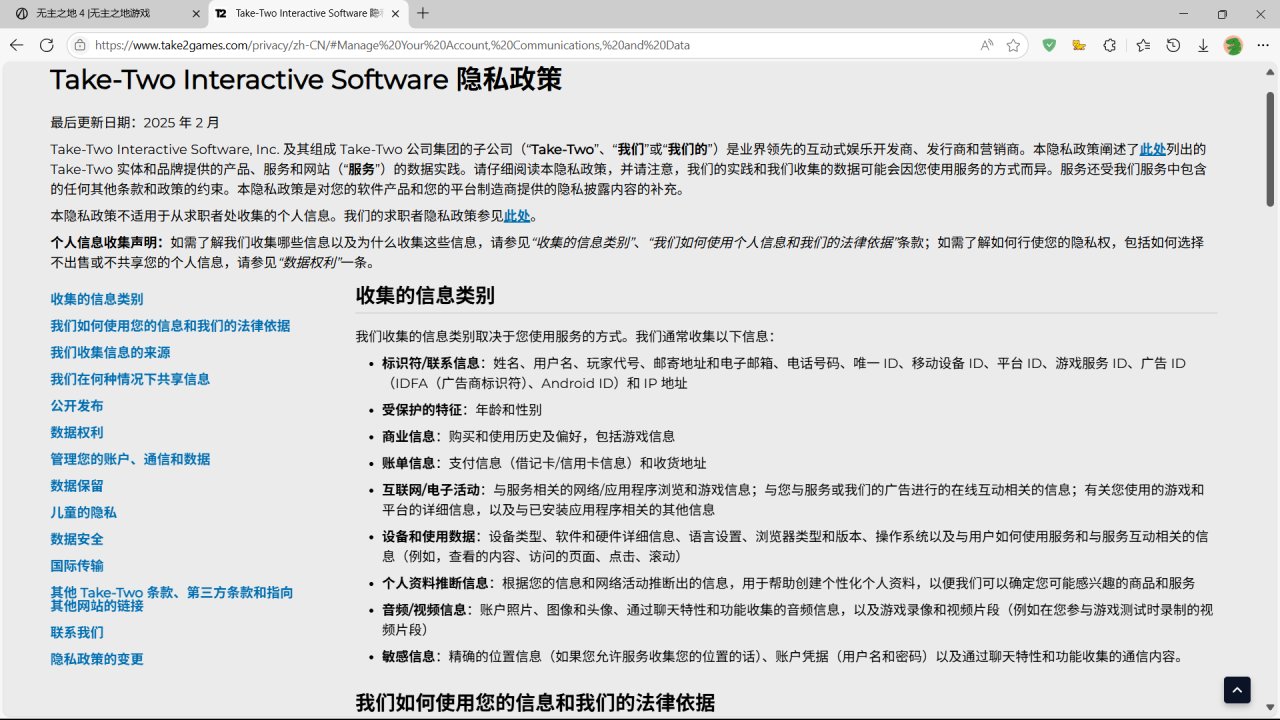Refresh the current page

(x=46, y=45)
